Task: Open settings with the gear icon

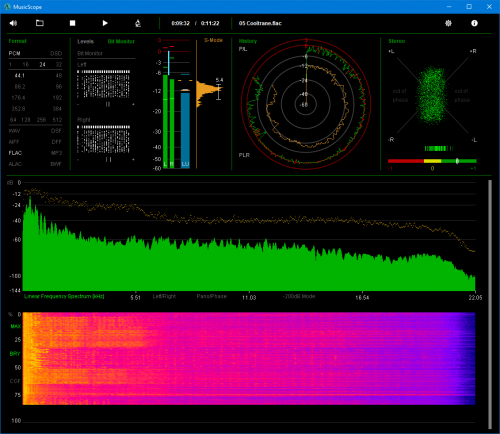Action: coord(448,23)
